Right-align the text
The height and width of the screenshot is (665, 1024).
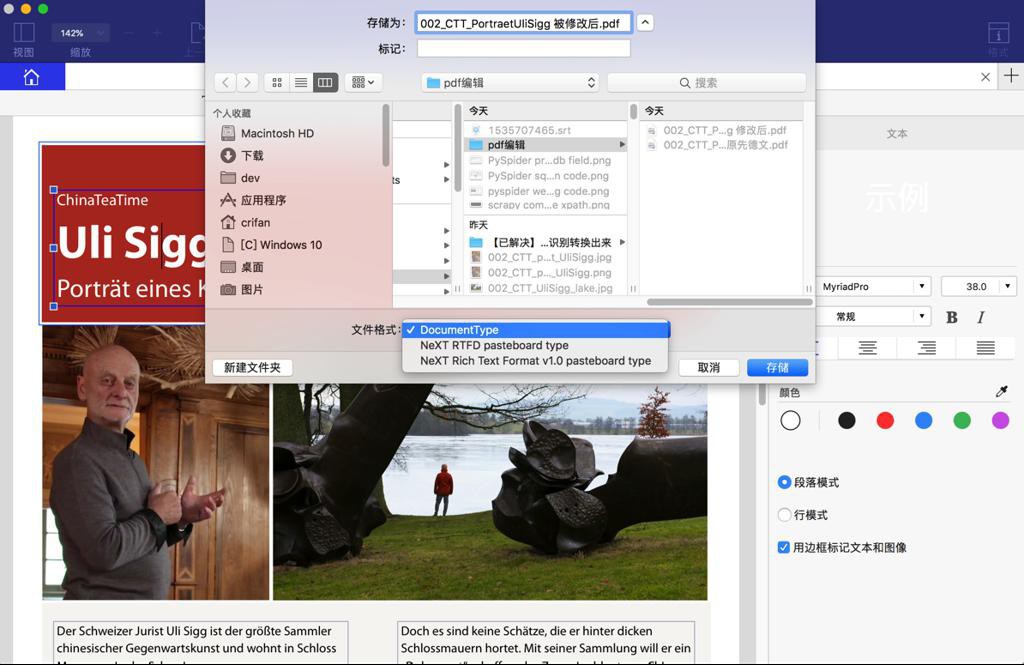(926, 348)
